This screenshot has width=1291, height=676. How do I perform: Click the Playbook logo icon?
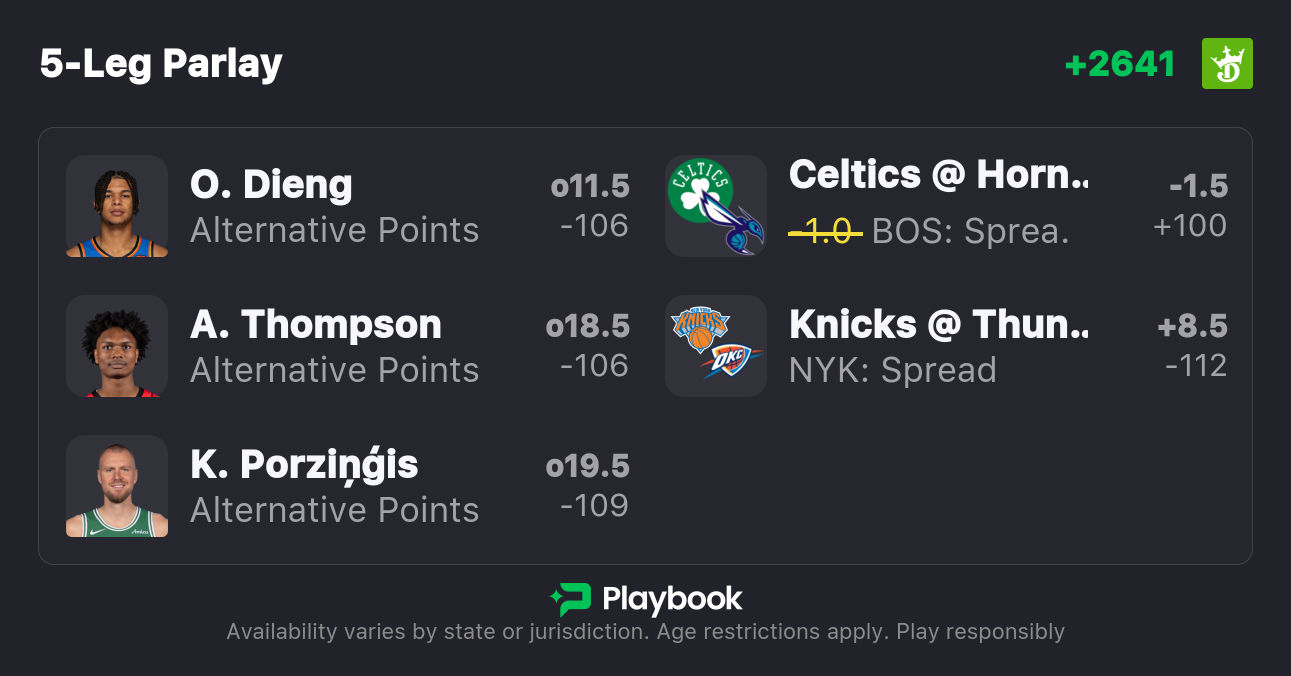pyautogui.click(x=570, y=599)
